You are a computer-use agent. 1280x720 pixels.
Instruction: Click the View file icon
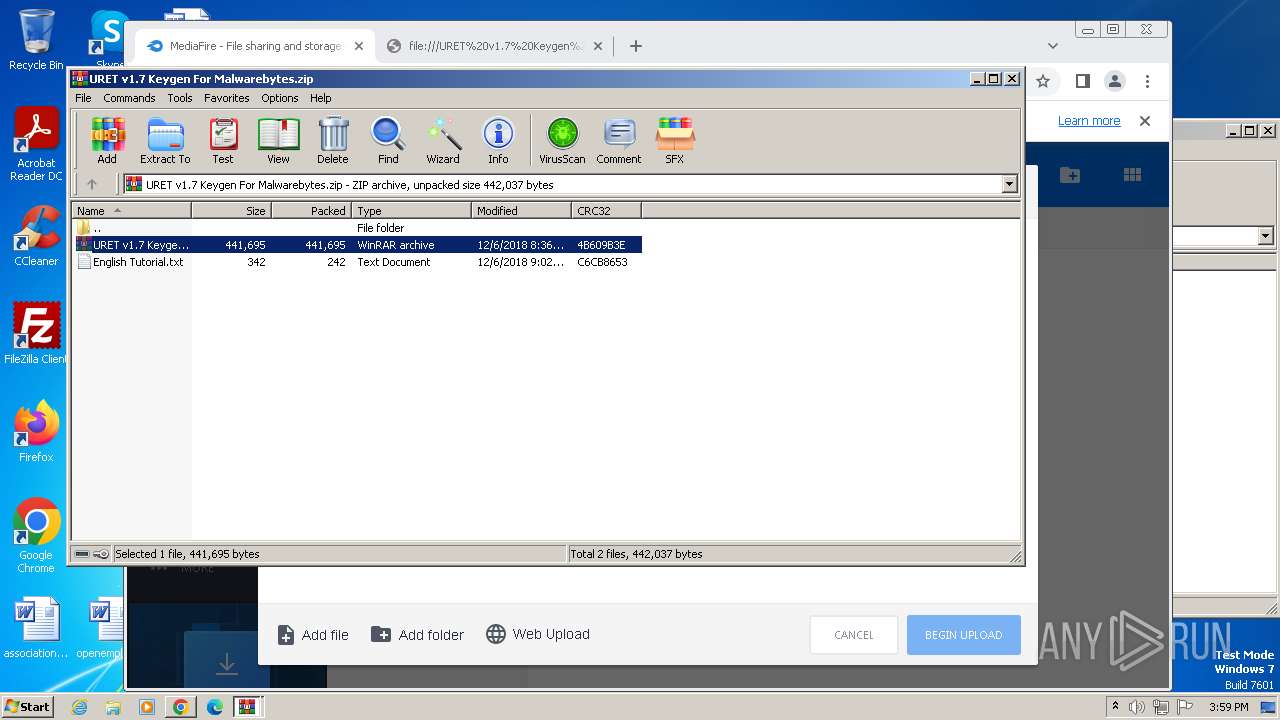[278, 140]
